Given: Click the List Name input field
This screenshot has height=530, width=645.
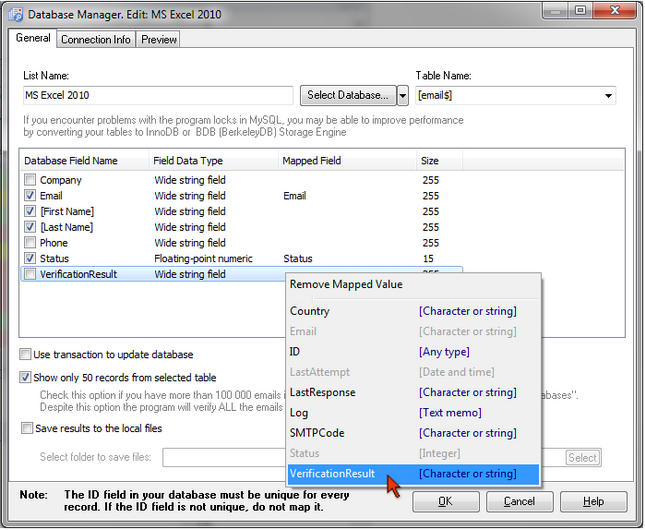Looking at the screenshot, I should pos(158,95).
